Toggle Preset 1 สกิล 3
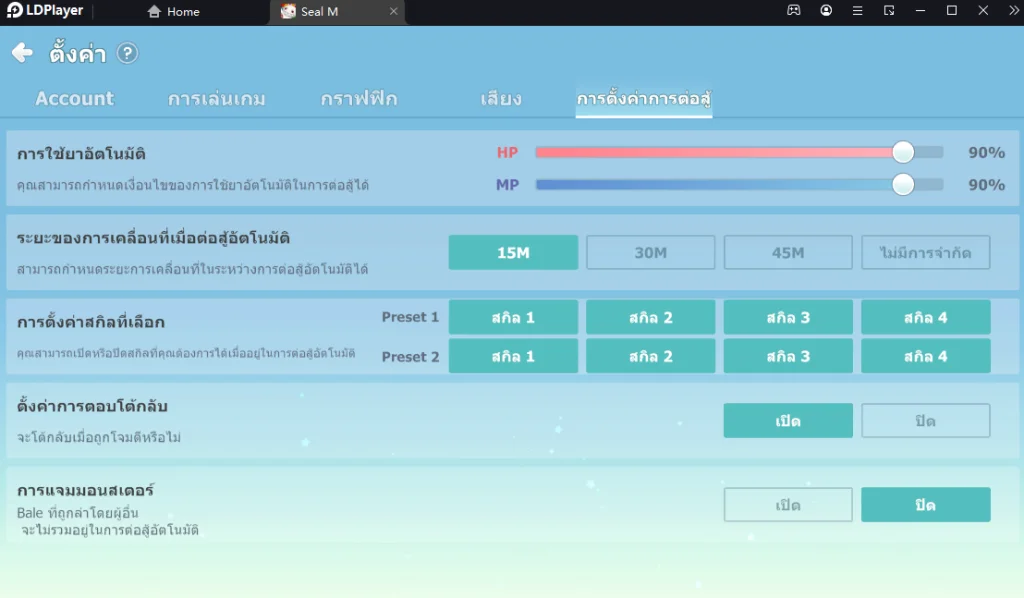This screenshot has height=598, width=1024. [788, 317]
